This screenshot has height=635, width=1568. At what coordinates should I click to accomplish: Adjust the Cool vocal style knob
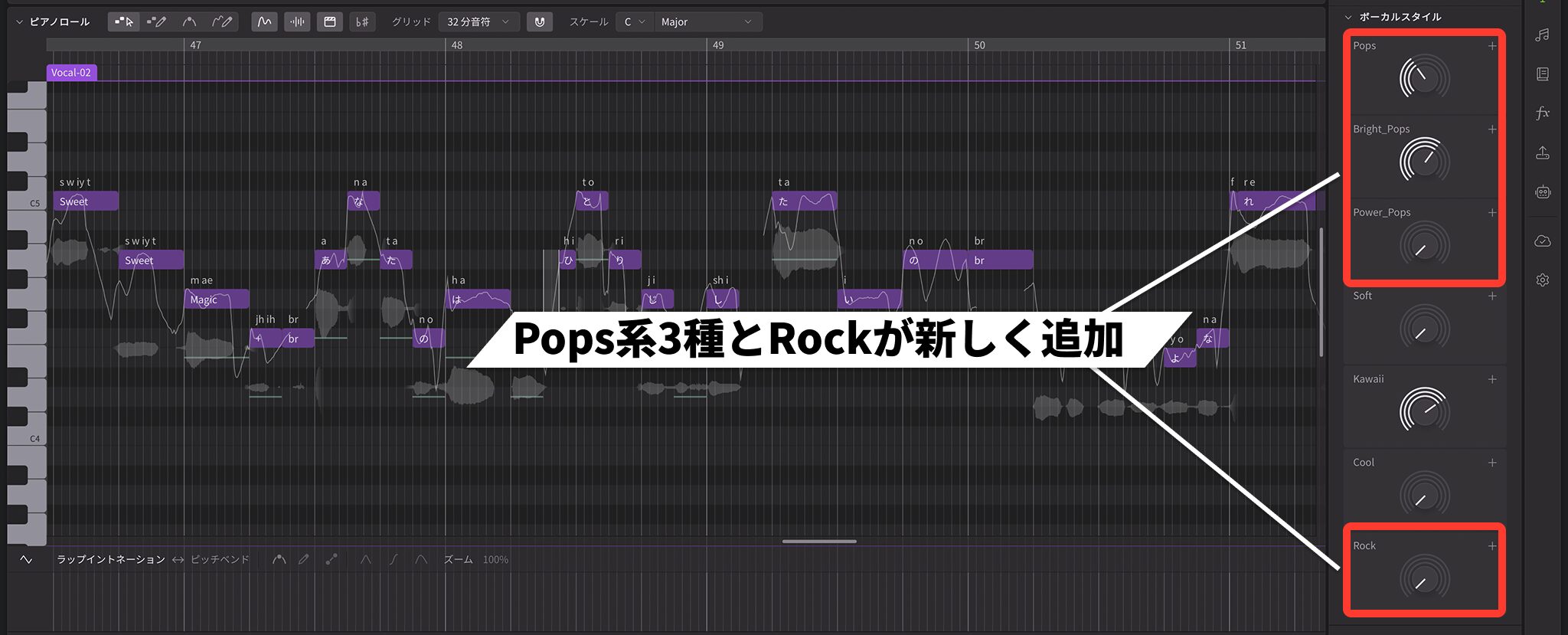tap(1424, 495)
